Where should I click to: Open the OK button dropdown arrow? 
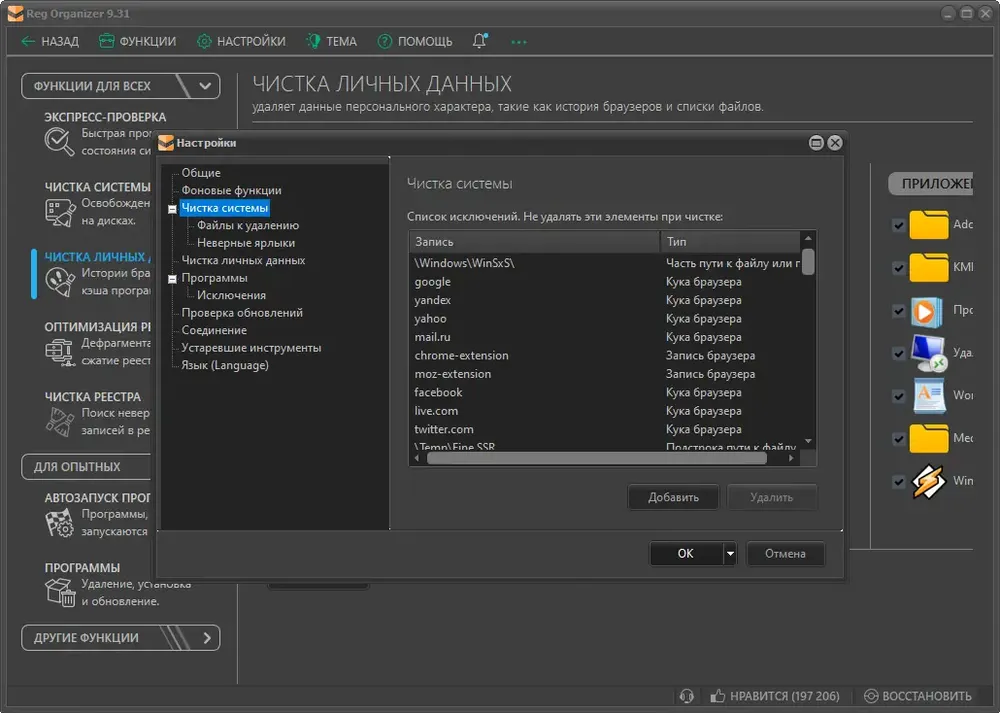pos(730,554)
